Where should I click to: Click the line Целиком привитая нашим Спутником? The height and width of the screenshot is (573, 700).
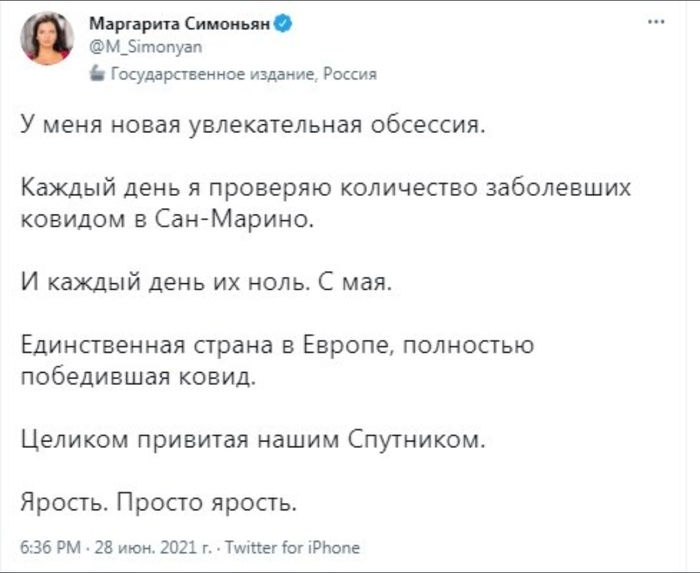pos(253,439)
